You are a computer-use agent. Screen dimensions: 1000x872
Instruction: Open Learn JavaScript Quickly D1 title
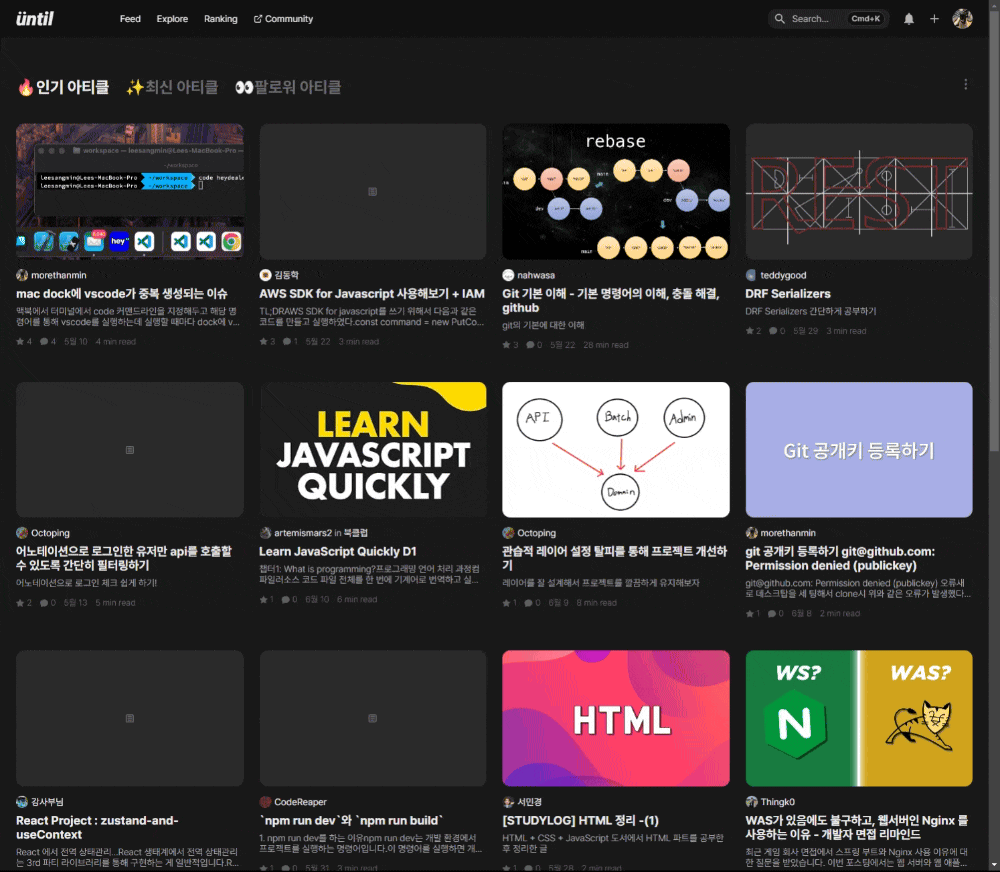pos(337,551)
